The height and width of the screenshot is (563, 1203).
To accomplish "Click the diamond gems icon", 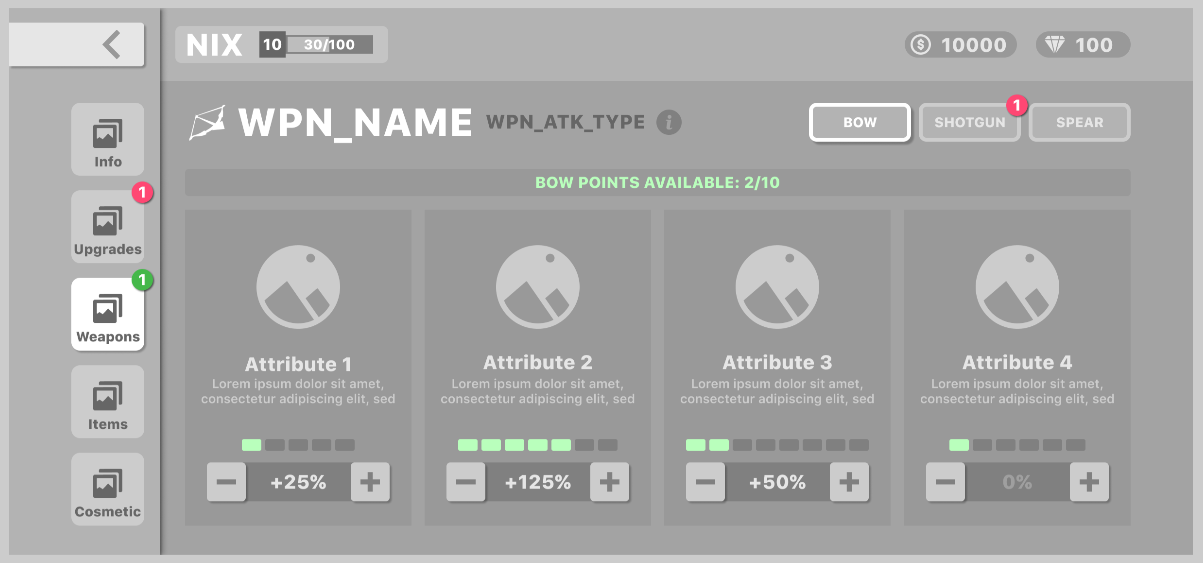I will (1054, 45).
